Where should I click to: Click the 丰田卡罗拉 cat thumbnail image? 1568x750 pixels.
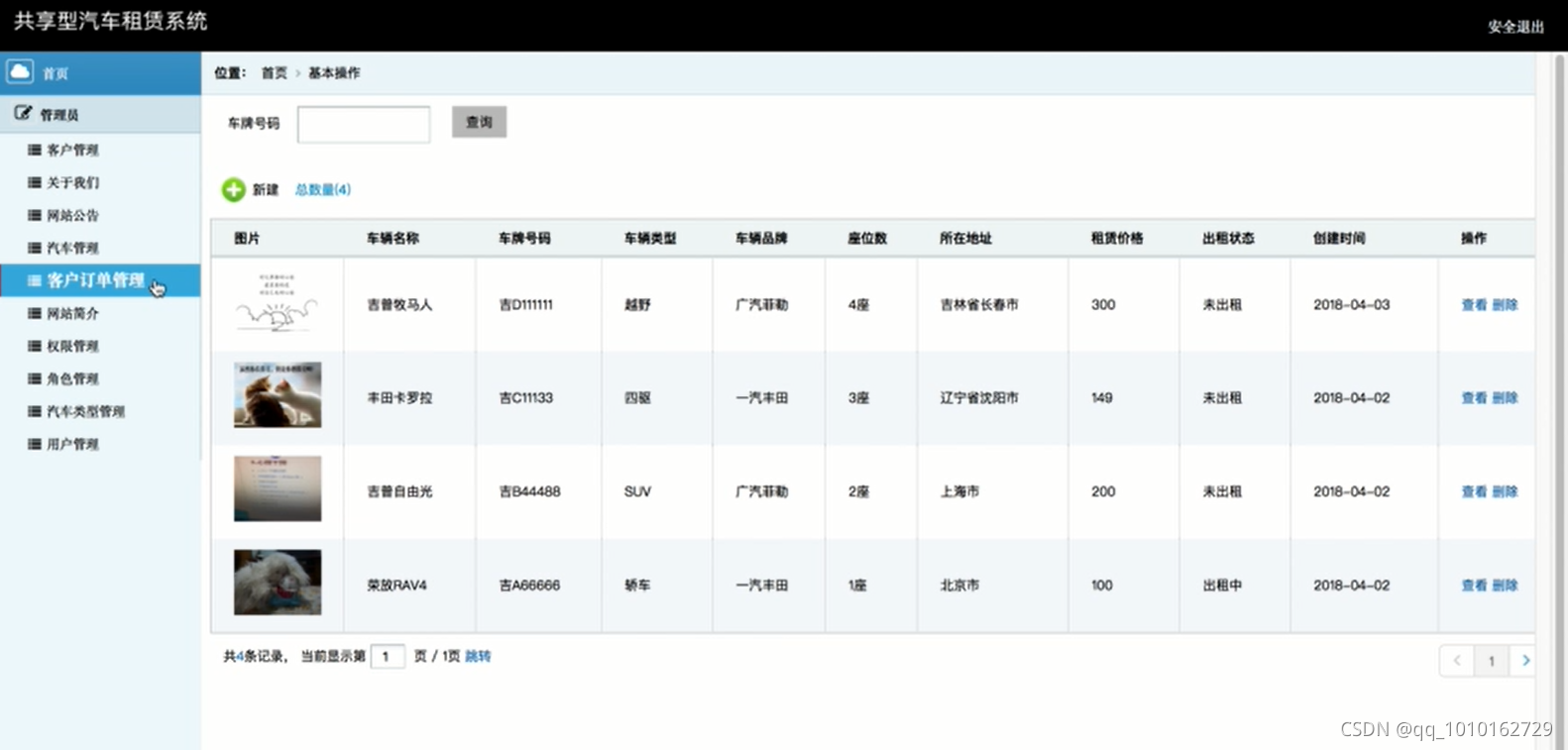[x=278, y=394]
